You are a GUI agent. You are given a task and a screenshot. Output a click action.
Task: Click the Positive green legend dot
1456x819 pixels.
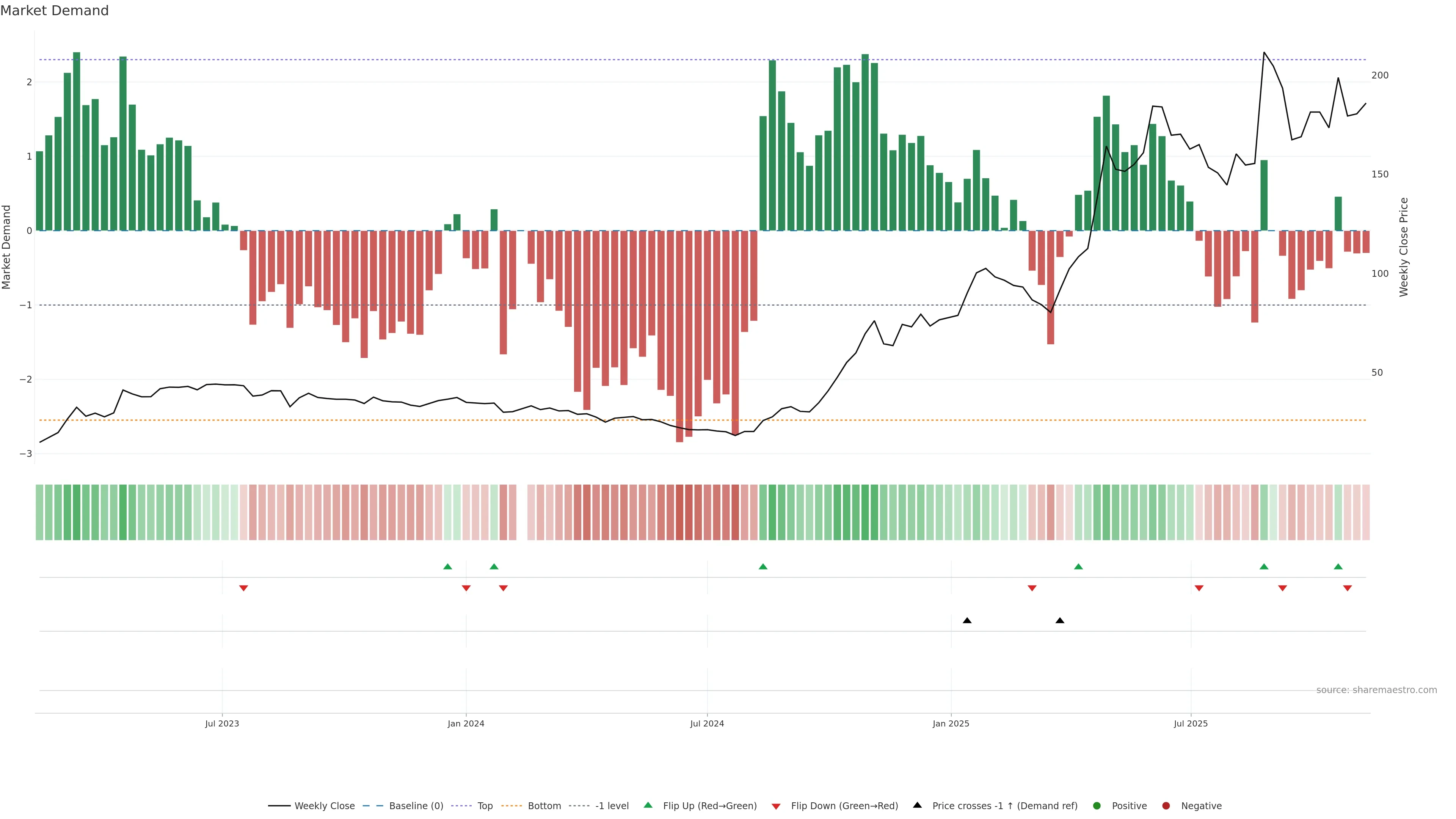(1097, 806)
